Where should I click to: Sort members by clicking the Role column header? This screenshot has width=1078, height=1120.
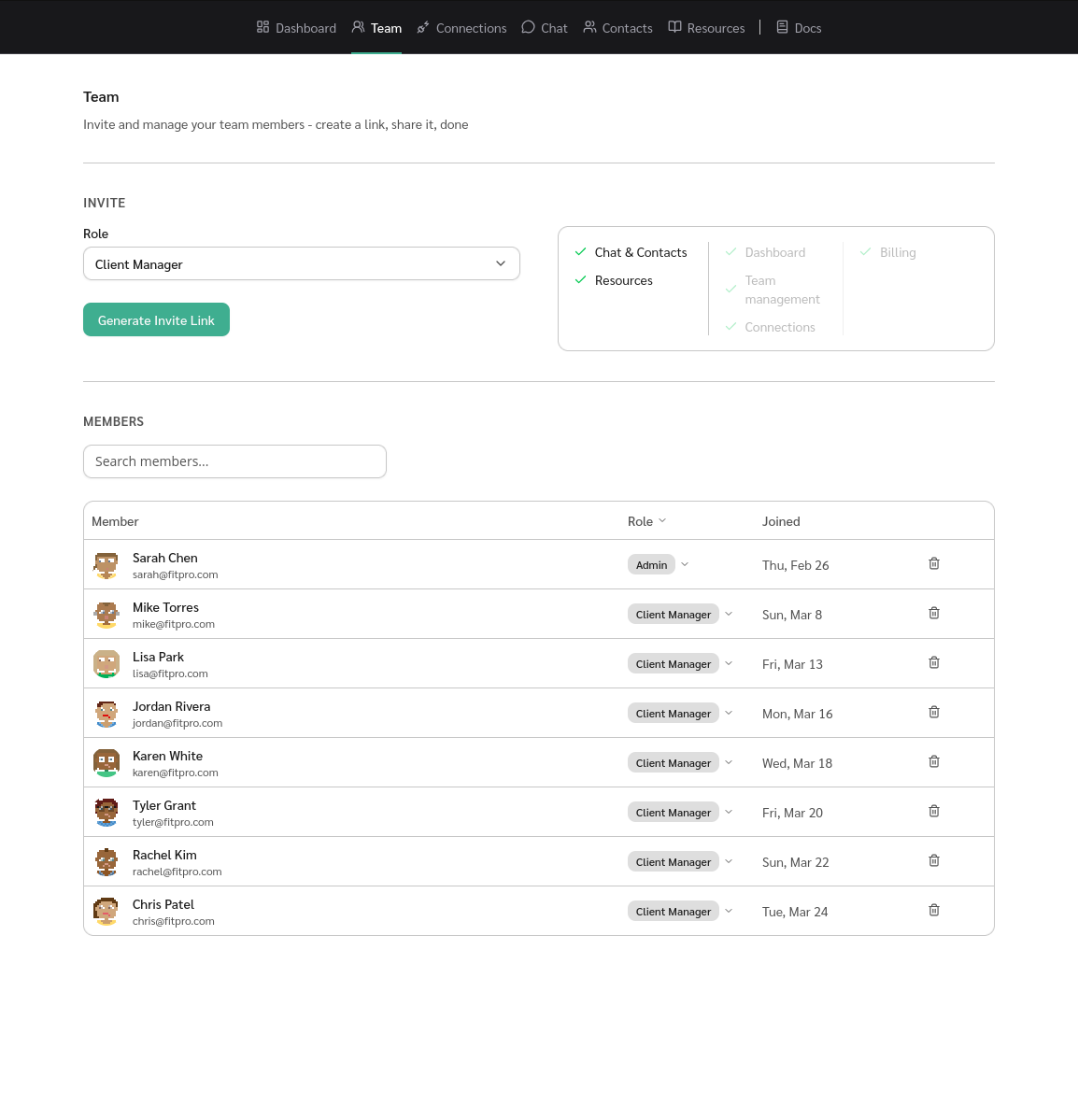646,520
